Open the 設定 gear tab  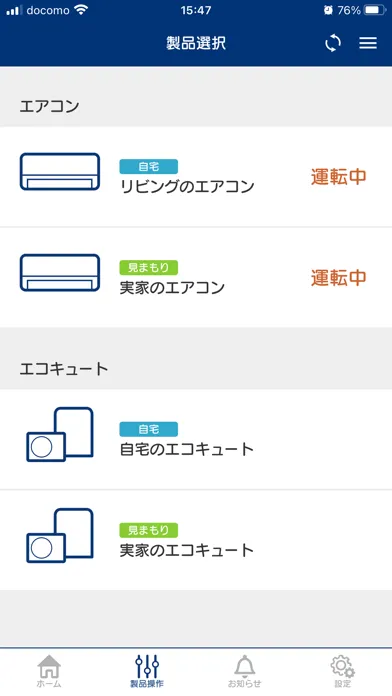pos(343,671)
